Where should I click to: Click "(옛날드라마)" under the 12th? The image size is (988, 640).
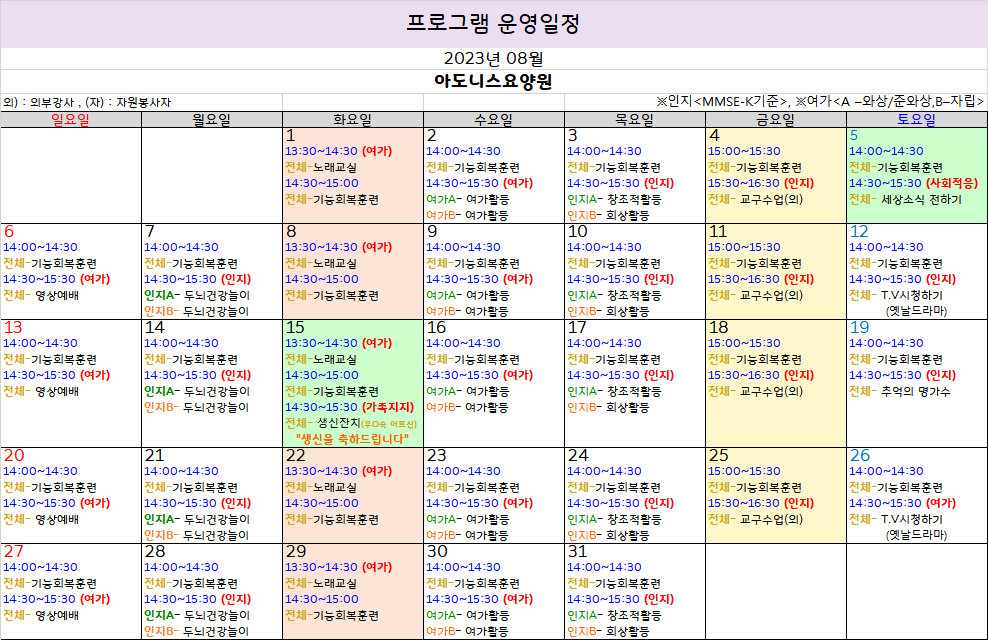point(916,311)
